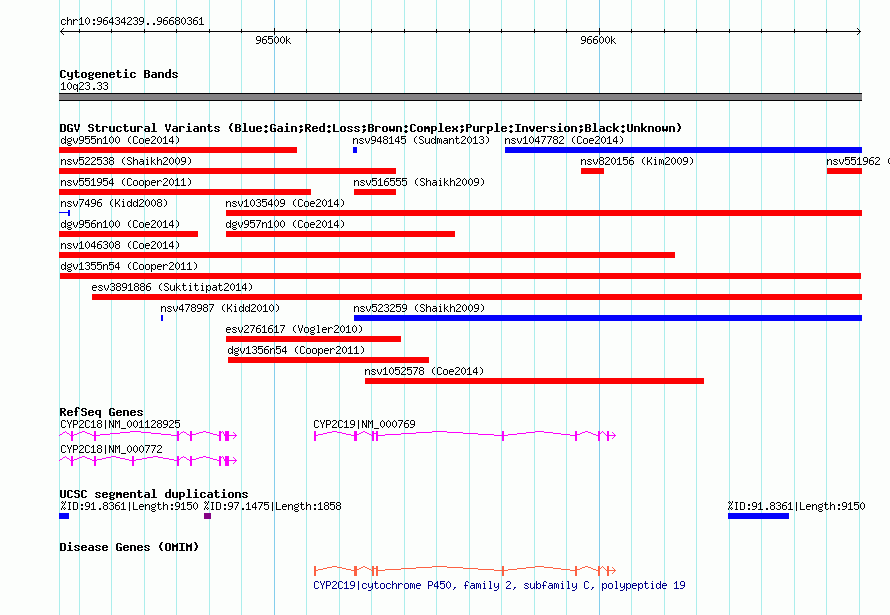Select the full-width red dgv1355n54 bar
Screen dimensions: 890x615
point(460,276)
